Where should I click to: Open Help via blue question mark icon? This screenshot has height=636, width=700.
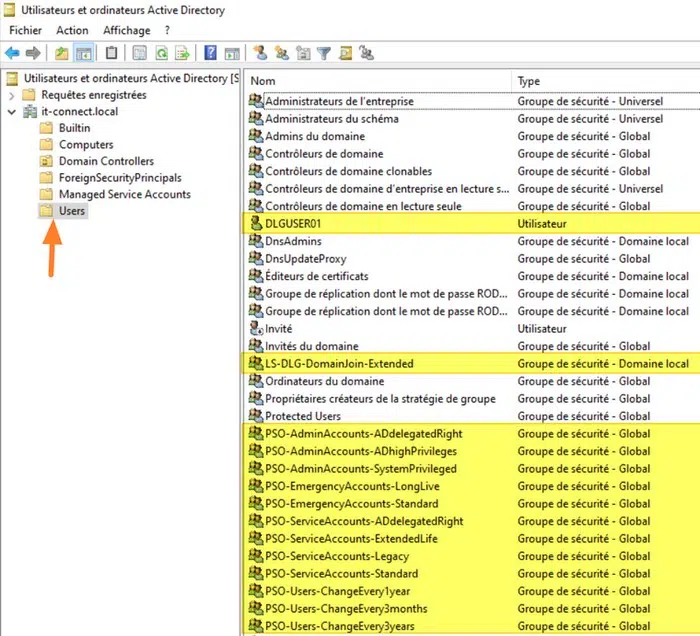[211, 53]
